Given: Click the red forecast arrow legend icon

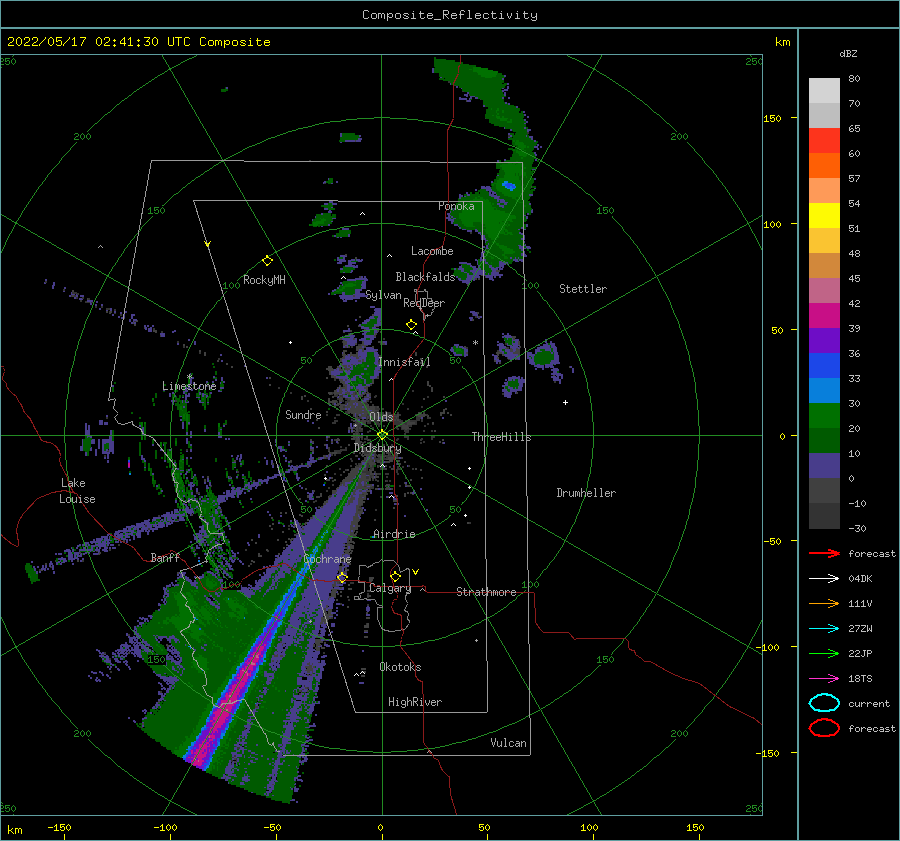Looking at the screenshot, I should (824, 553).
